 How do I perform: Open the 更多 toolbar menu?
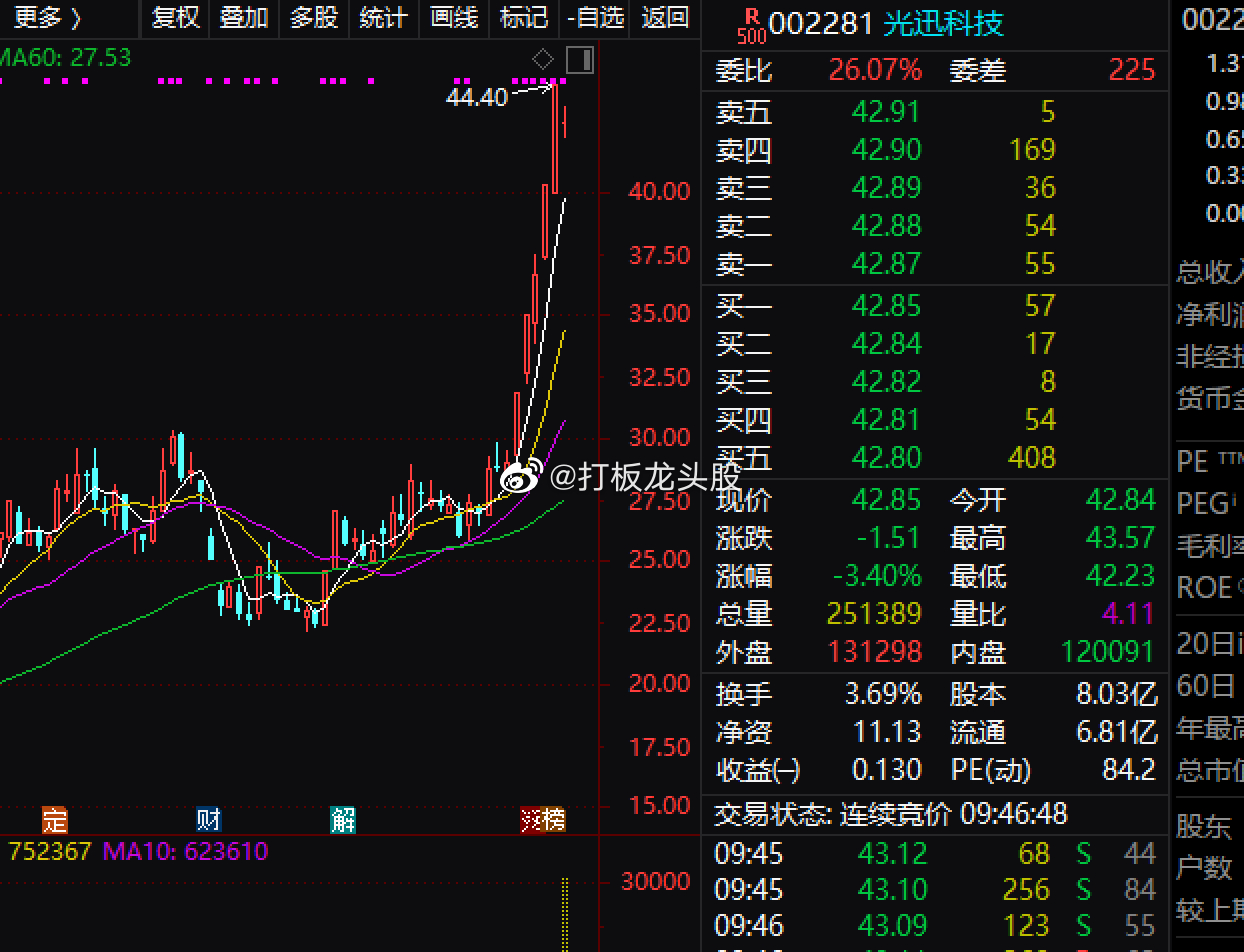(47, 17)
